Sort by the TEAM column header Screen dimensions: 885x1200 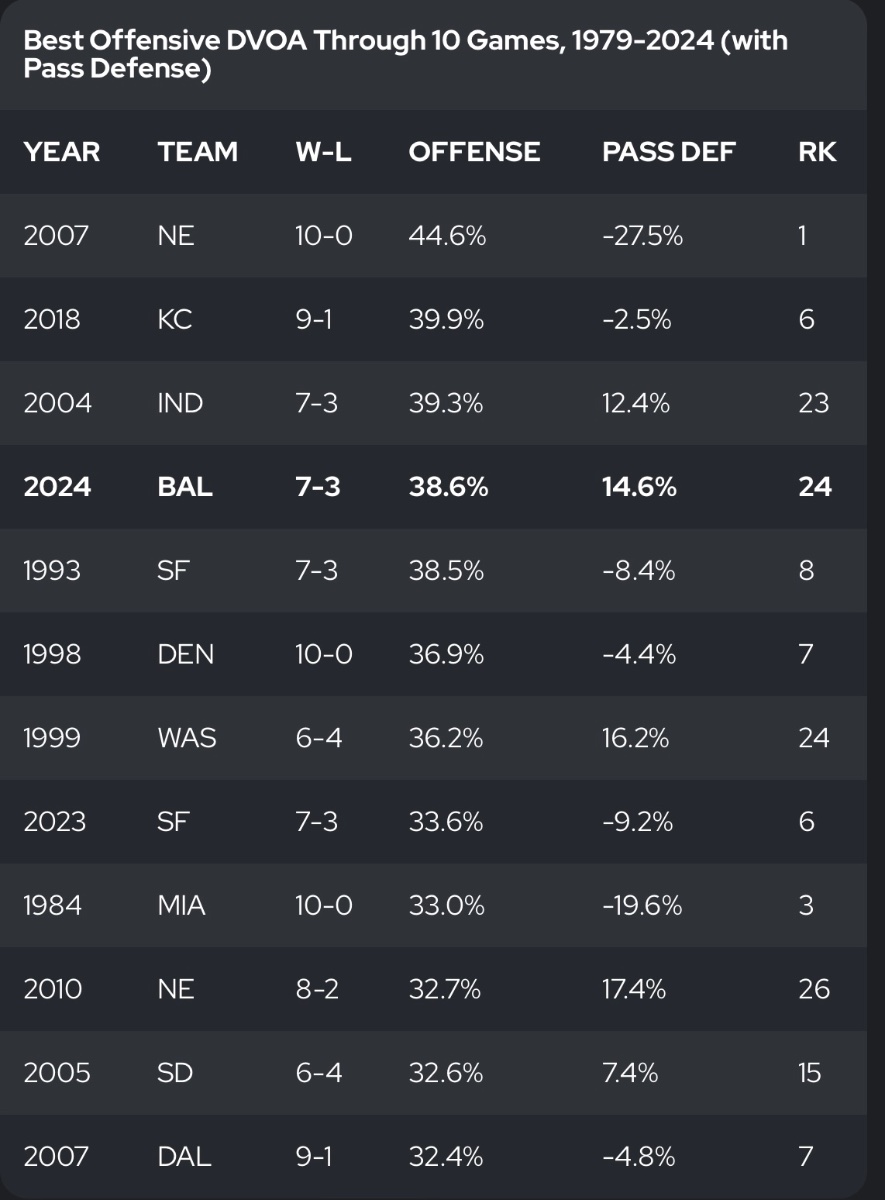(198, 152)
